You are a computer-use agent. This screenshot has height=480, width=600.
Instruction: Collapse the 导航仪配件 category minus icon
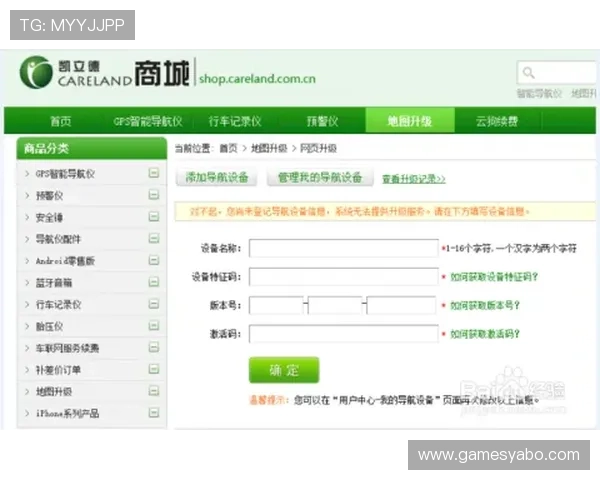pos(154,239)
